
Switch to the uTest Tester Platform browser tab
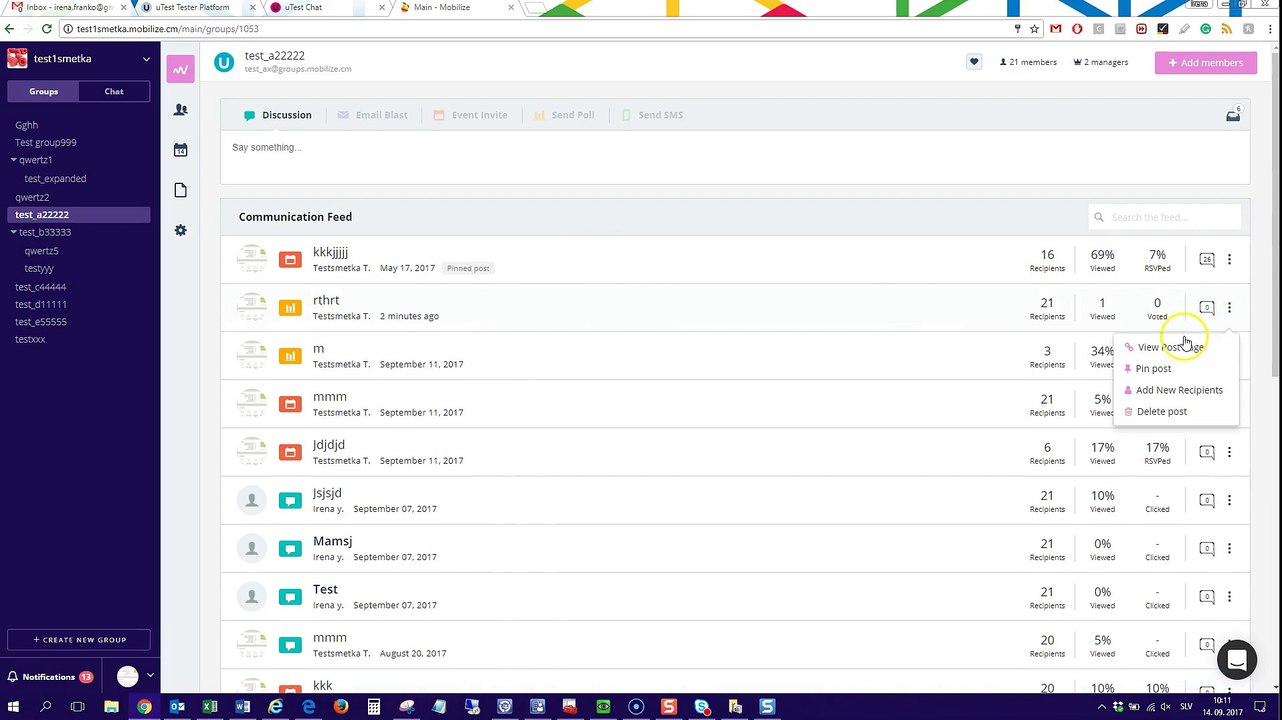(196, 8)
